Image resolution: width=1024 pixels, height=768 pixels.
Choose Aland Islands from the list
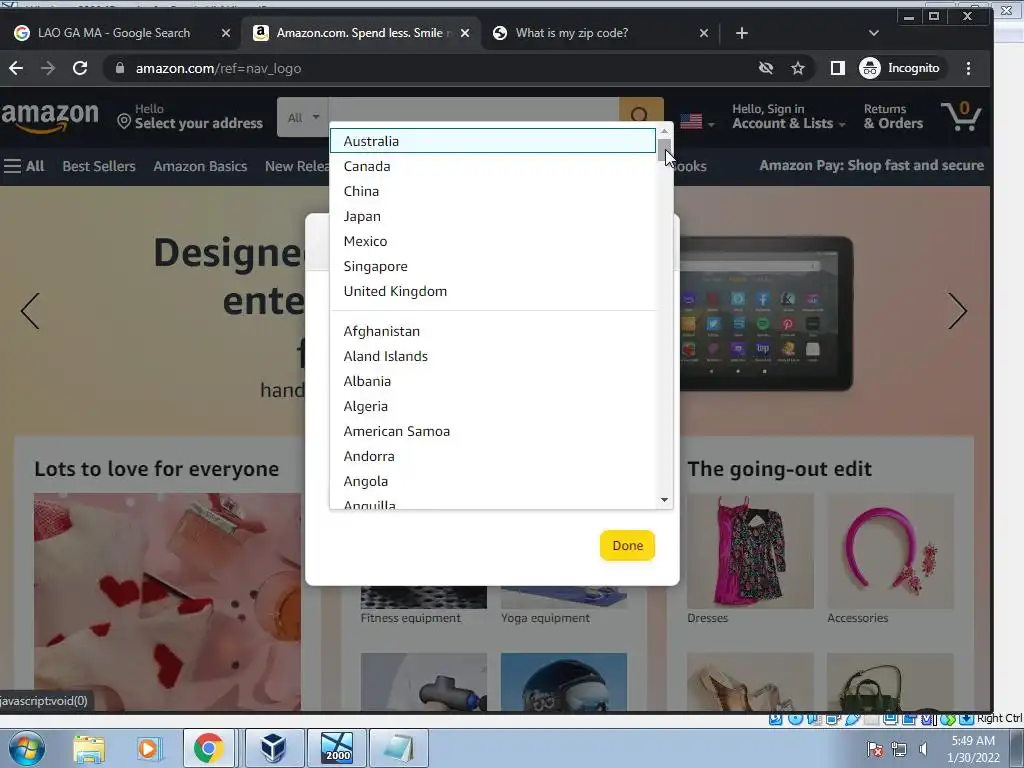point(492,356)
